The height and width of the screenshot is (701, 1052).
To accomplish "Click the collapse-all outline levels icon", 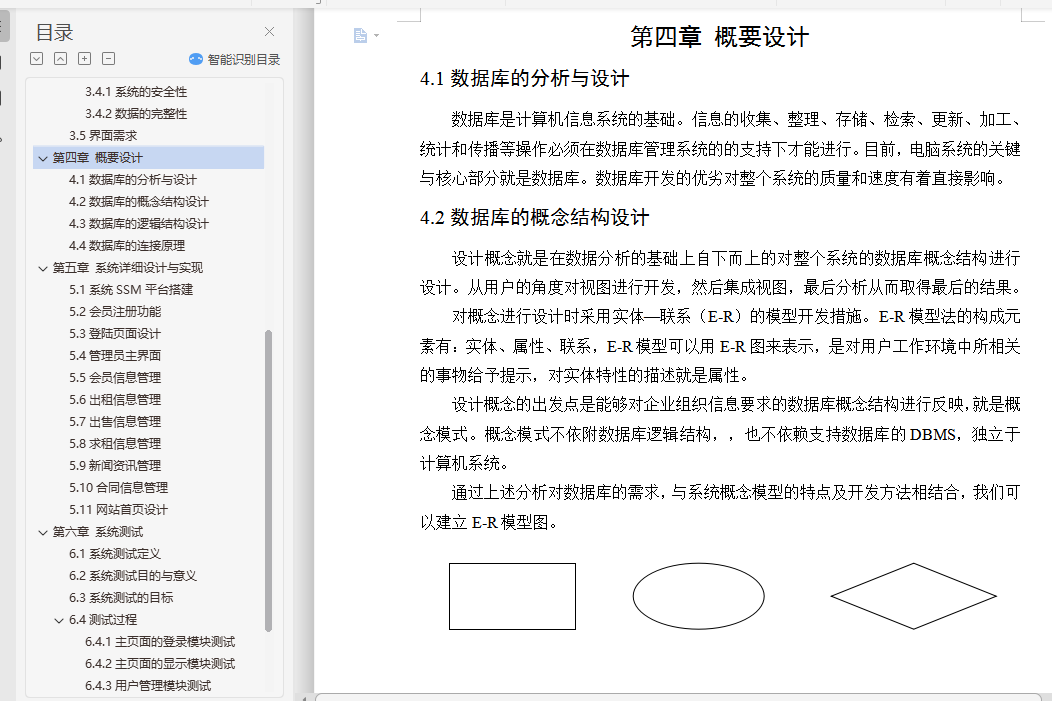I will tap(60, 59).
